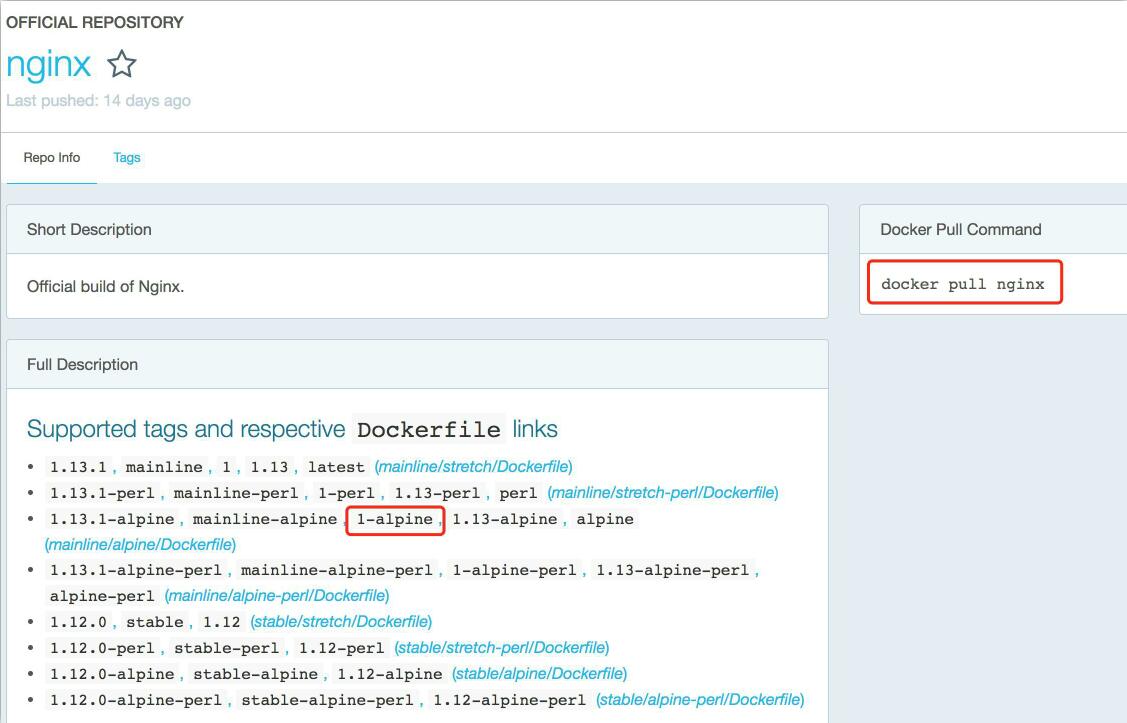The image size is (1127, 723).
Task: Click the 1-alpine tag text
Action: [x=395, y=519]
